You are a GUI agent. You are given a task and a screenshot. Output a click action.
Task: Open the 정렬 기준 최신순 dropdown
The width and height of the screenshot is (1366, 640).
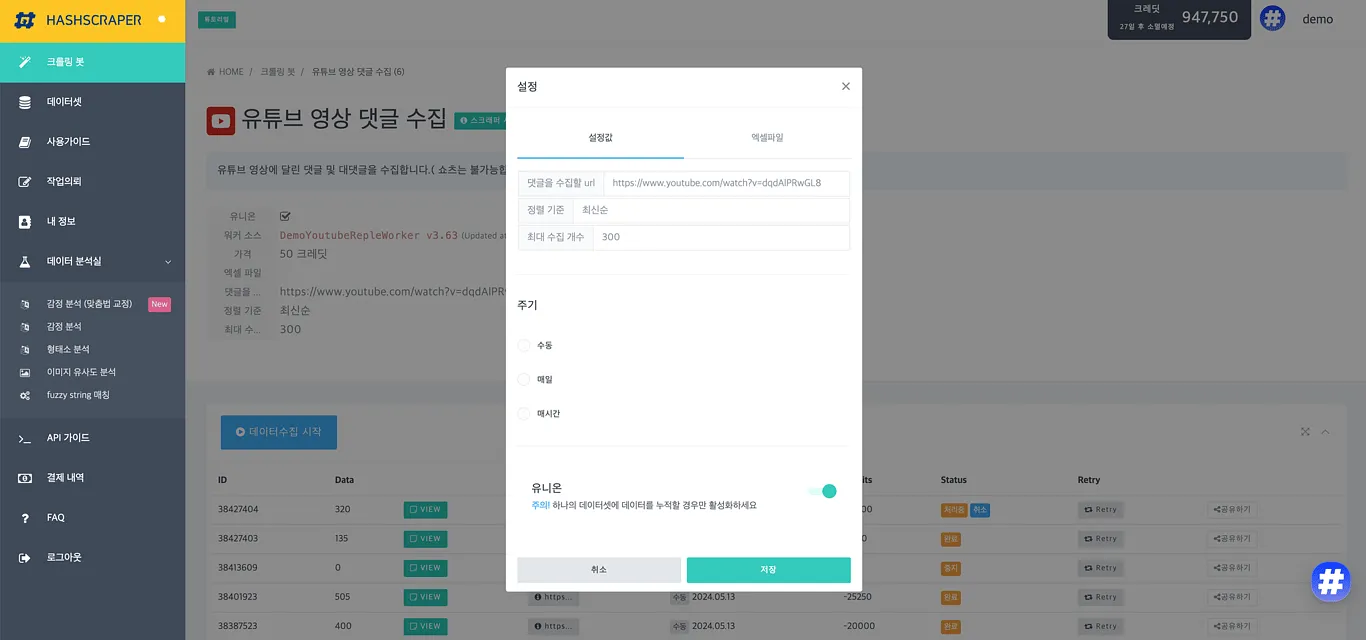710,210
